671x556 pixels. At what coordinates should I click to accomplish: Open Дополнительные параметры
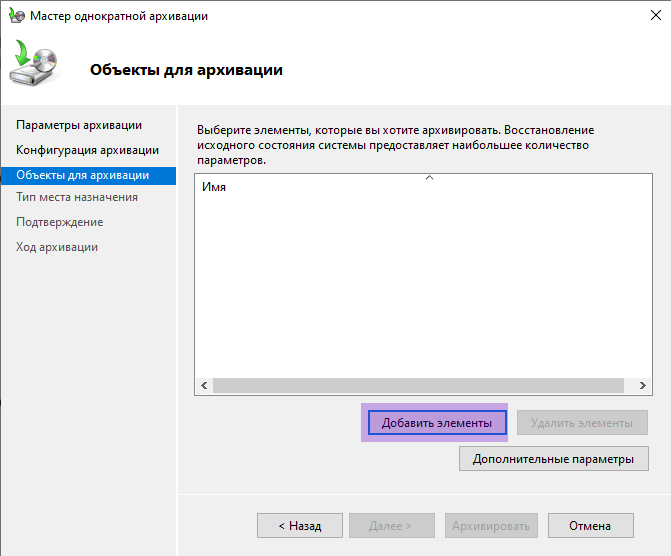(554, 459)
